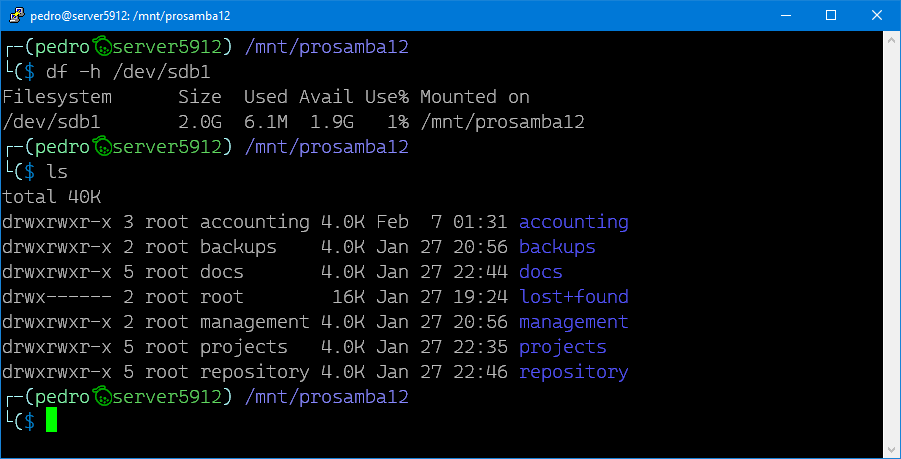Image resolution: width=901 pixels, height=459 pixels.
Task: Maximize the PuTTY terminal window
Action: tap(831, 15)
